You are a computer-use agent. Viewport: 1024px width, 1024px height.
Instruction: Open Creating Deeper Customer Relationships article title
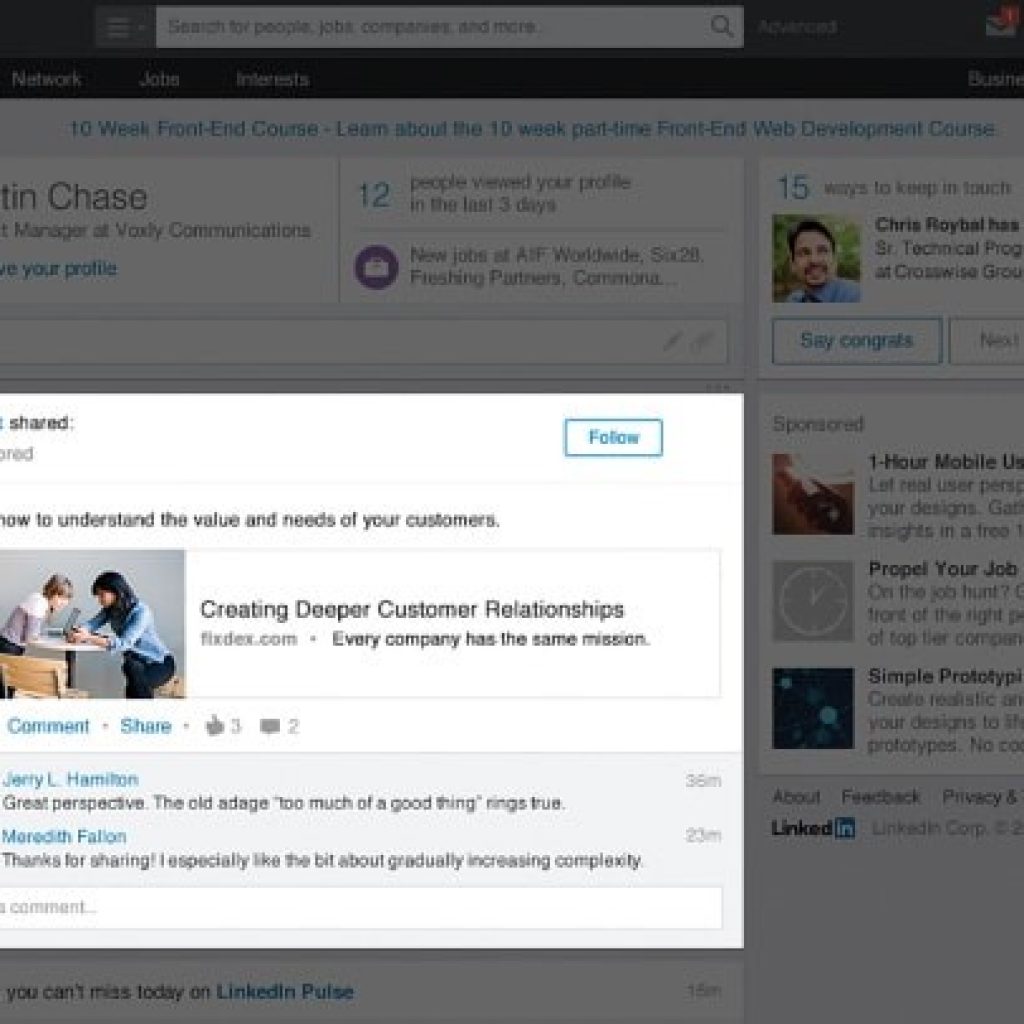click(411, 609)
